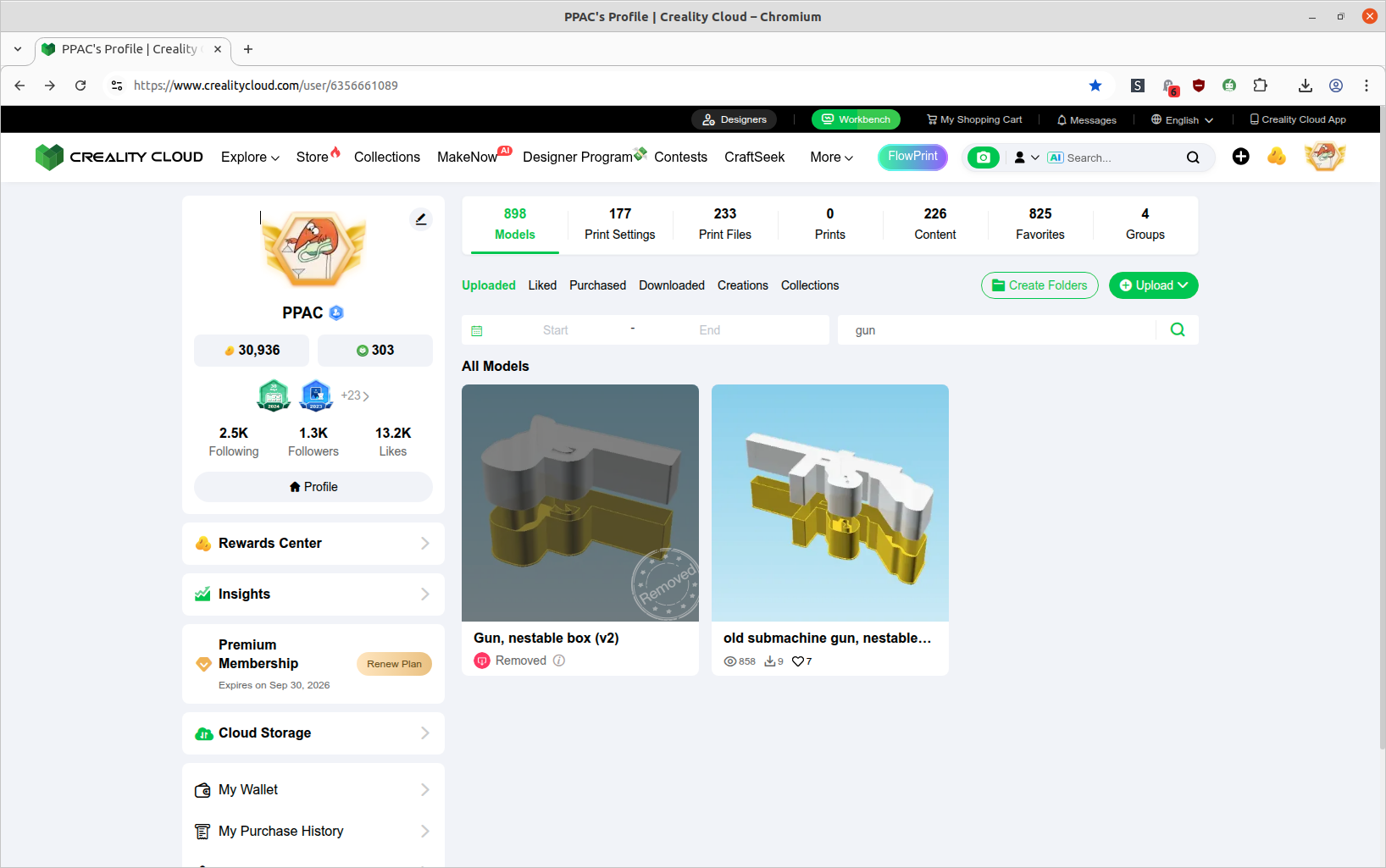Open the Workbench button

(x=856, y=119)
